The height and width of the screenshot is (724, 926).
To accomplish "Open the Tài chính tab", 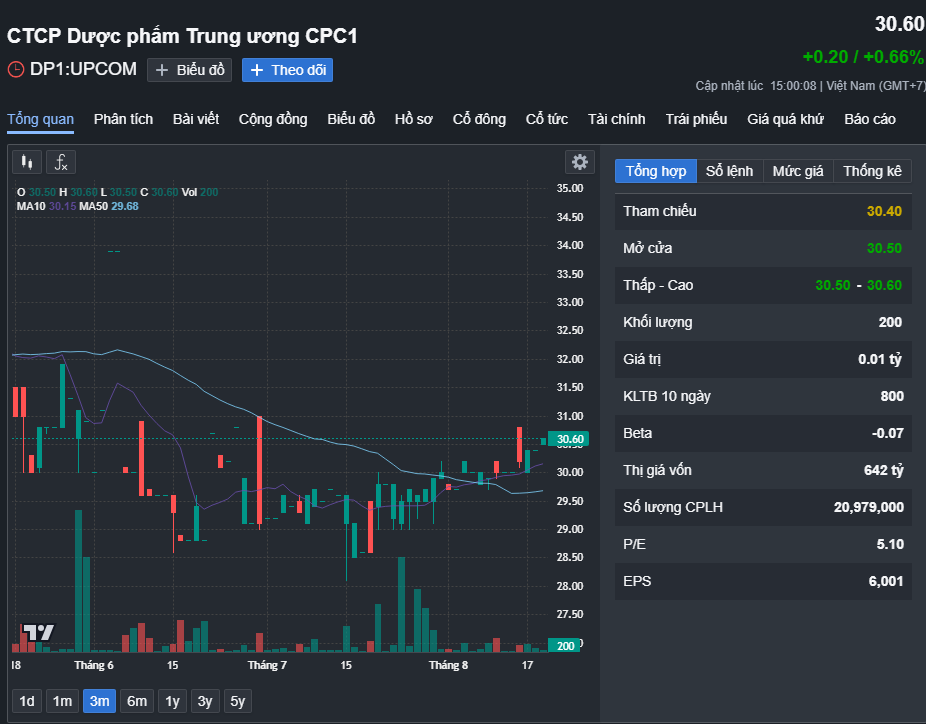I will coord(617,119).
